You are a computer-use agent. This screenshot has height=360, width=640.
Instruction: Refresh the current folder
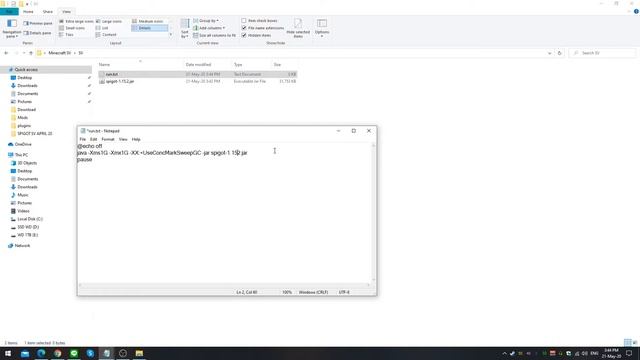pos(560,53)
